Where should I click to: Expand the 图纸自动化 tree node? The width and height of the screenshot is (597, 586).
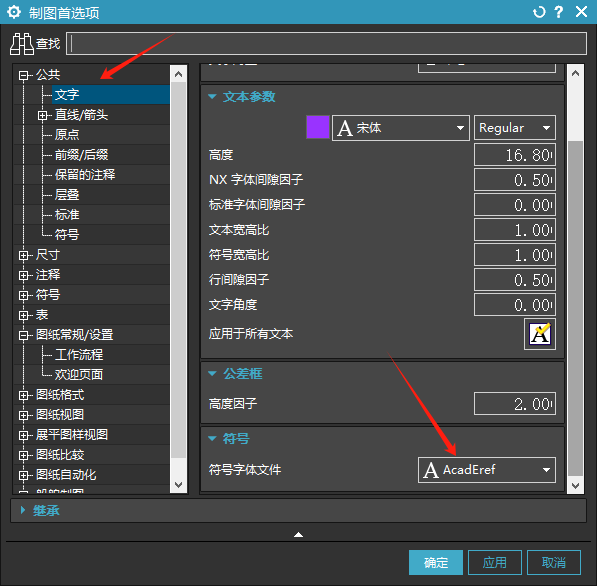(24, 475)
